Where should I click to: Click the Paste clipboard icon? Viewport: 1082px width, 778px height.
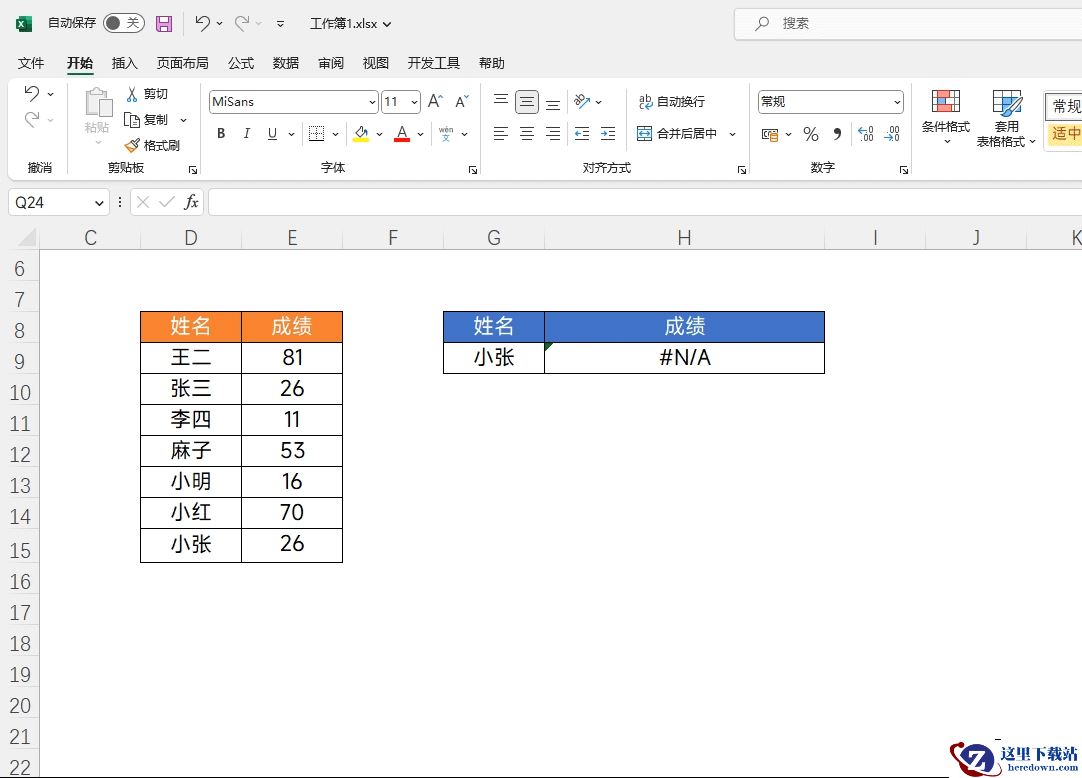[x=98, y=104]
